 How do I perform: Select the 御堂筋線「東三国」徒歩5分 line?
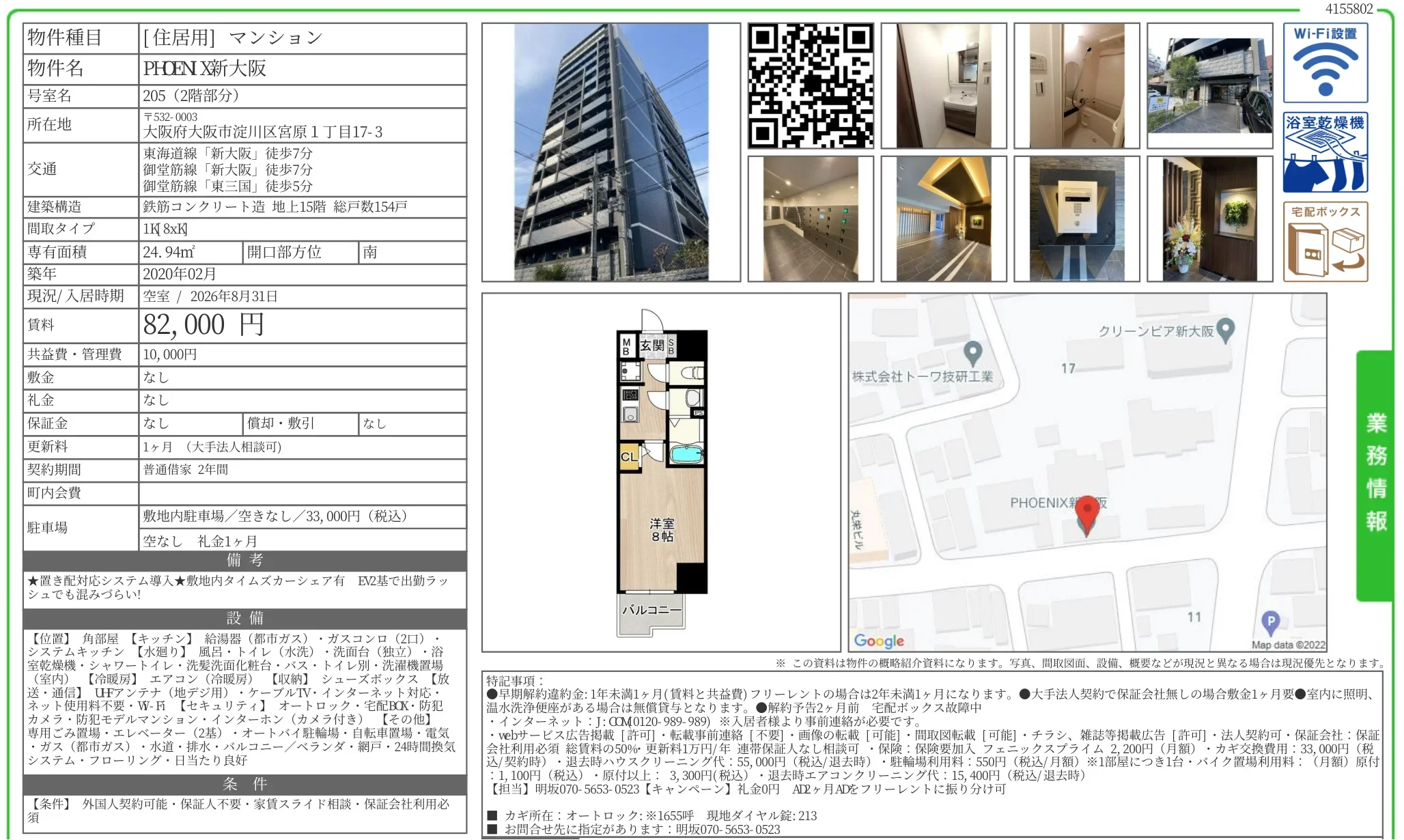227,186
